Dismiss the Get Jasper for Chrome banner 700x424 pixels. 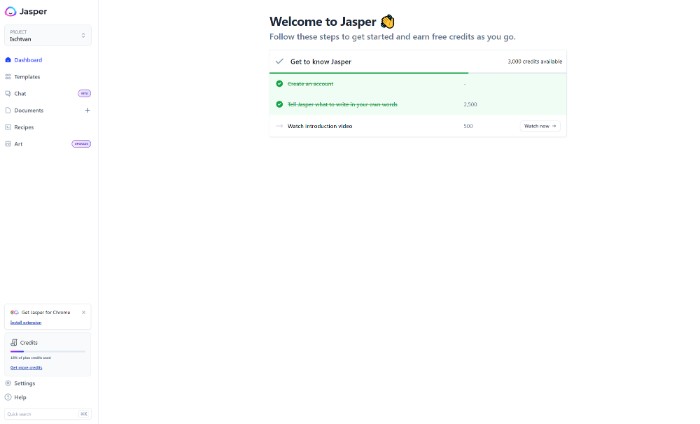(x=83, y=312)
